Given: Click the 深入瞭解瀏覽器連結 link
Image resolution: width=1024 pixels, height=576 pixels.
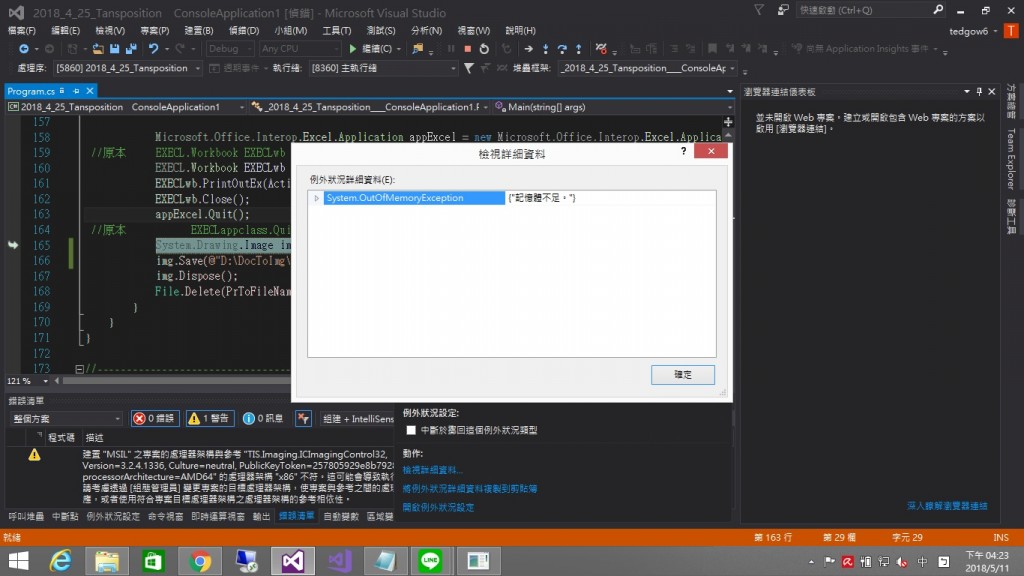Looking at the screenshot, I should click(947, 505).
